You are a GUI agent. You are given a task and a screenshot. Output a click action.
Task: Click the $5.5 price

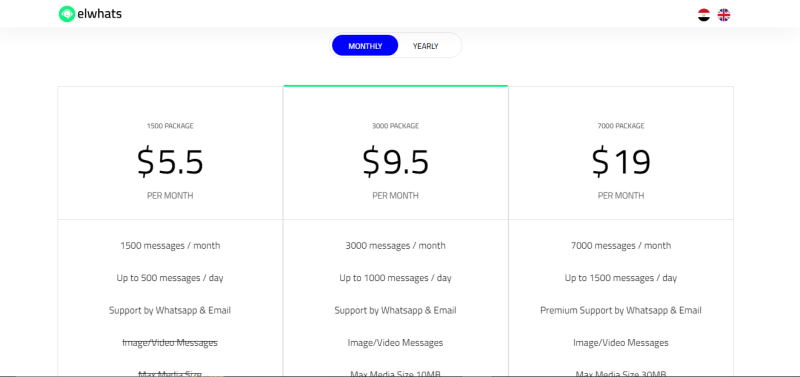pos(170,161)
